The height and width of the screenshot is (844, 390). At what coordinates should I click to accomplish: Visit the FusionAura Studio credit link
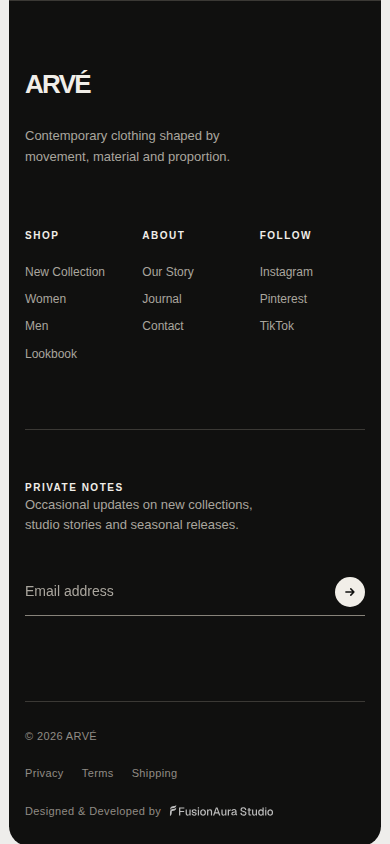click(222, 811)
